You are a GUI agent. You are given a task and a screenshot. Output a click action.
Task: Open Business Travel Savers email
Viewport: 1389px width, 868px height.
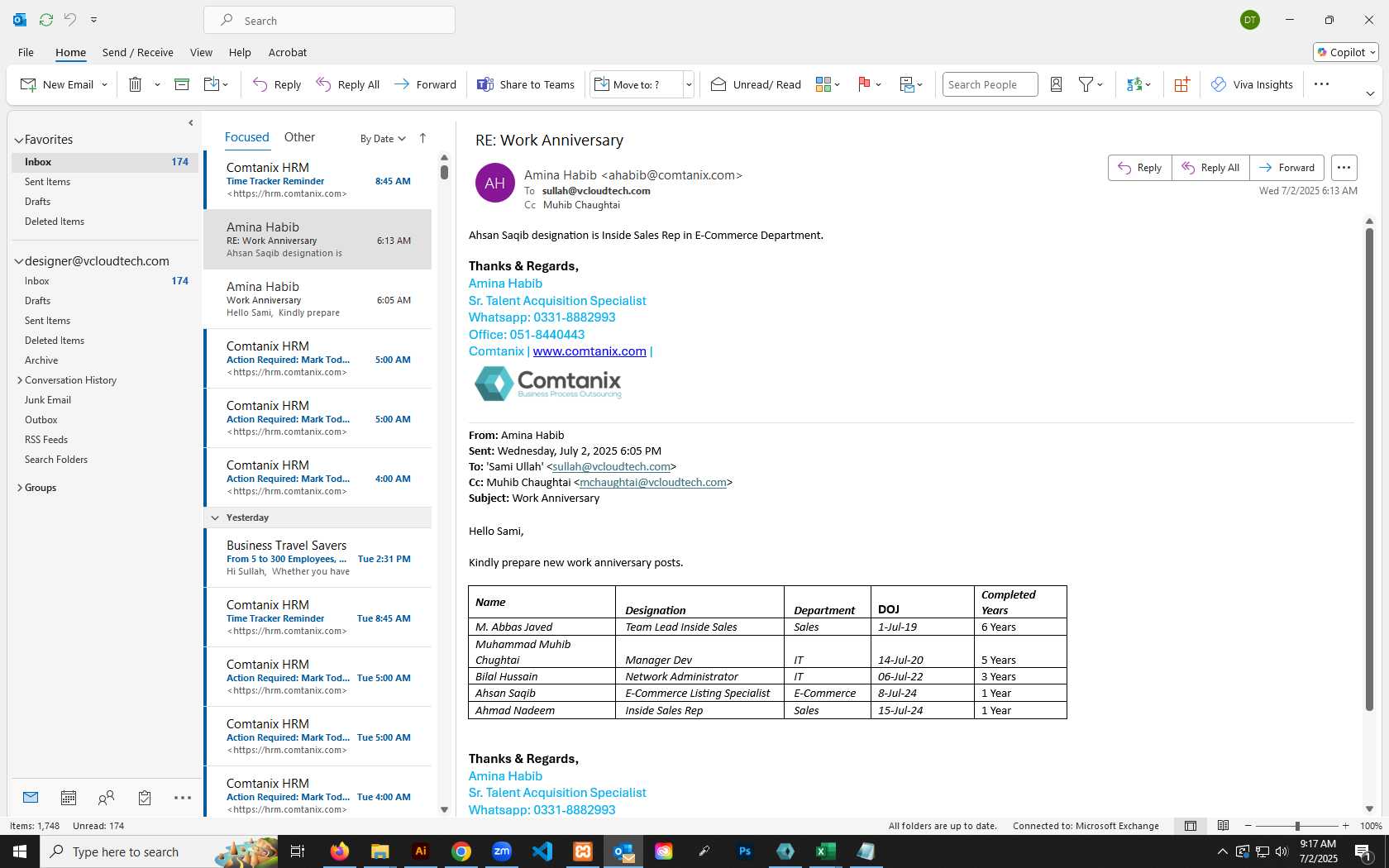pyautogui.click(x=317, y=558)
